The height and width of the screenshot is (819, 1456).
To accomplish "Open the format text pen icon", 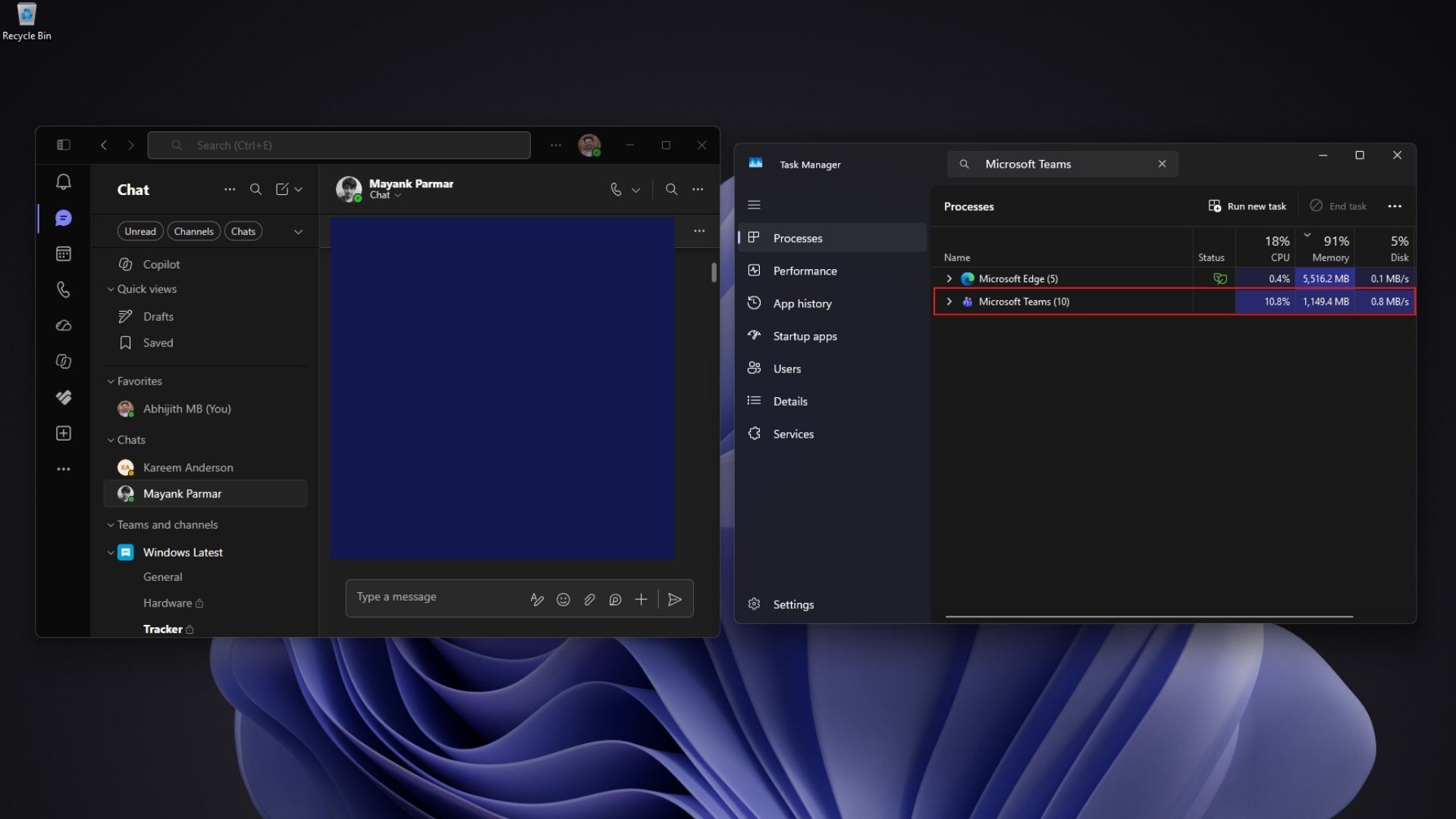I will (537, 600).
